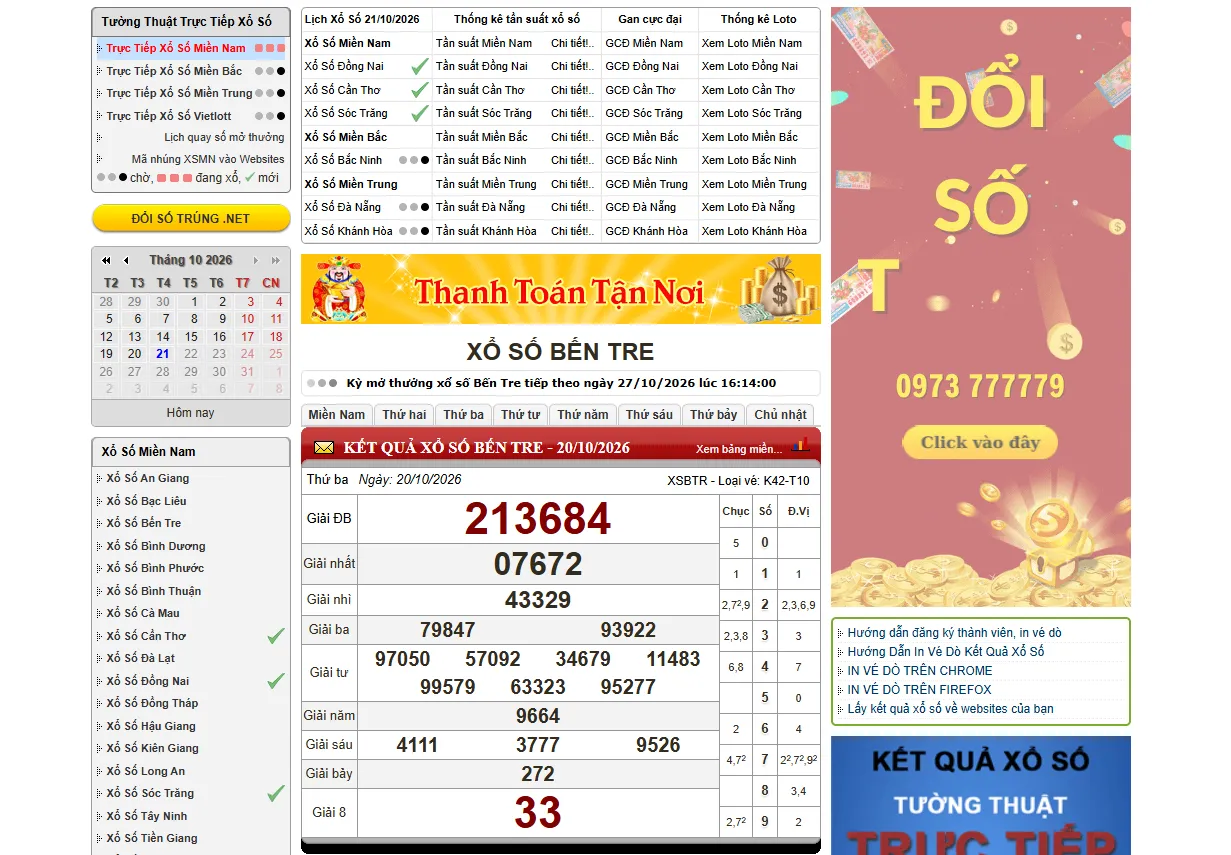1231x855 pixels.
Task: Click Hôm nay button under calendar
Action: tap(190, 413)
